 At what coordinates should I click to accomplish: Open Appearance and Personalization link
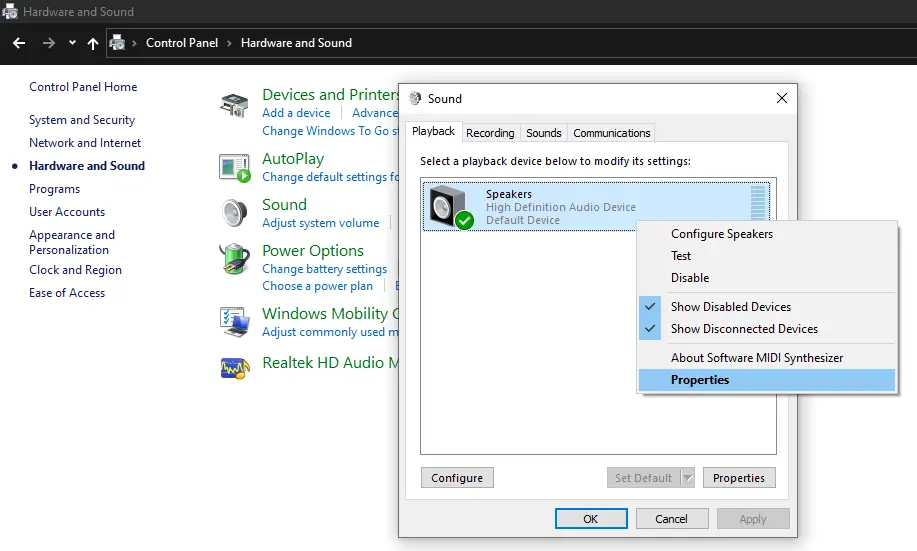[x=72, y=242]
